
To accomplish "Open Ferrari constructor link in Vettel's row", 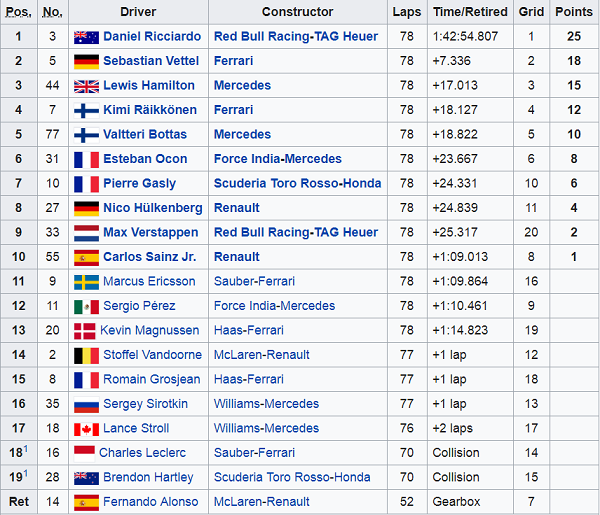I will point(233,61).
